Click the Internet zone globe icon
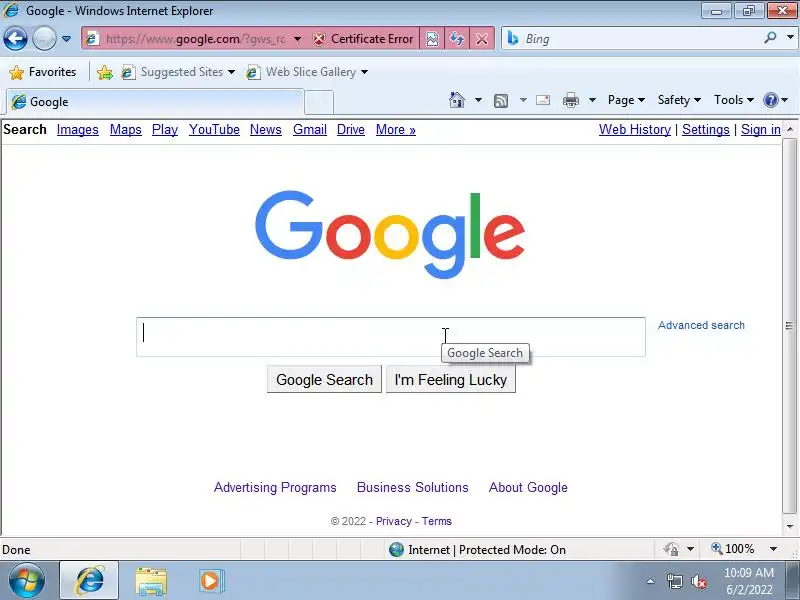800x600 pixels. coord(396,549)
